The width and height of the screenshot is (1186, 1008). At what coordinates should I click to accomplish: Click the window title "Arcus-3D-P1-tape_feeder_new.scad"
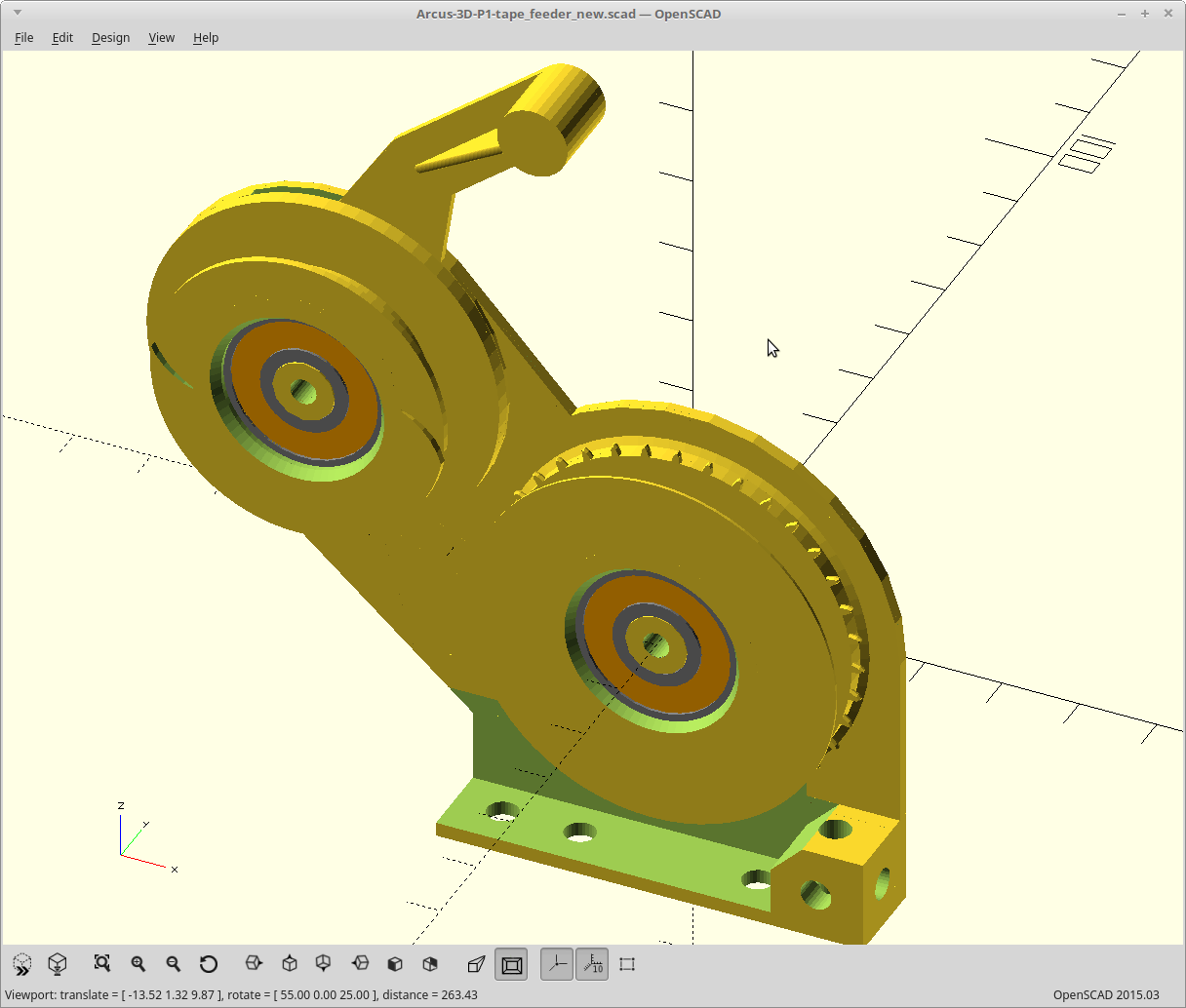point(528,14)
